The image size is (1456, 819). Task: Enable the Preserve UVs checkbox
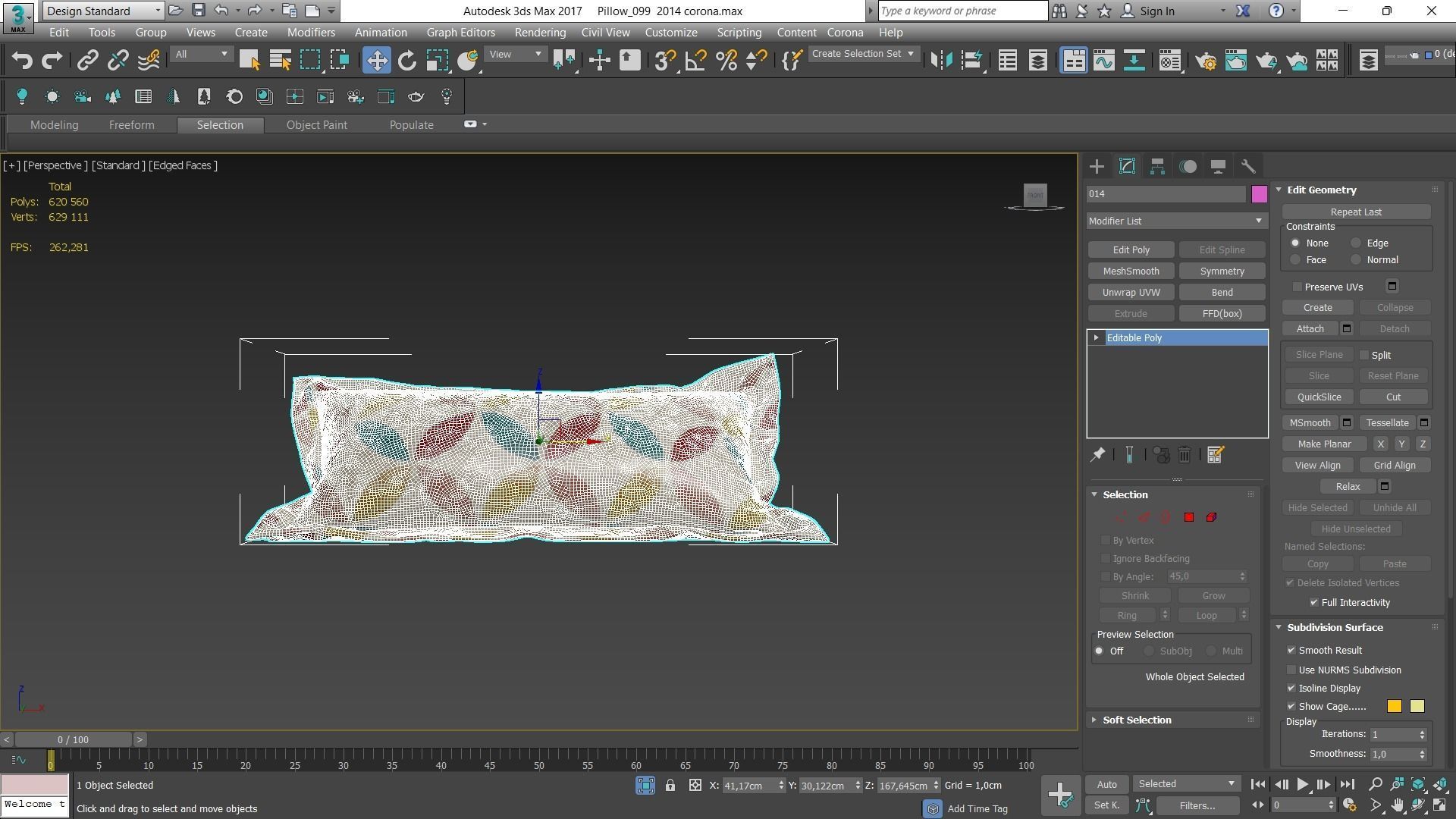pos(1298,287)
